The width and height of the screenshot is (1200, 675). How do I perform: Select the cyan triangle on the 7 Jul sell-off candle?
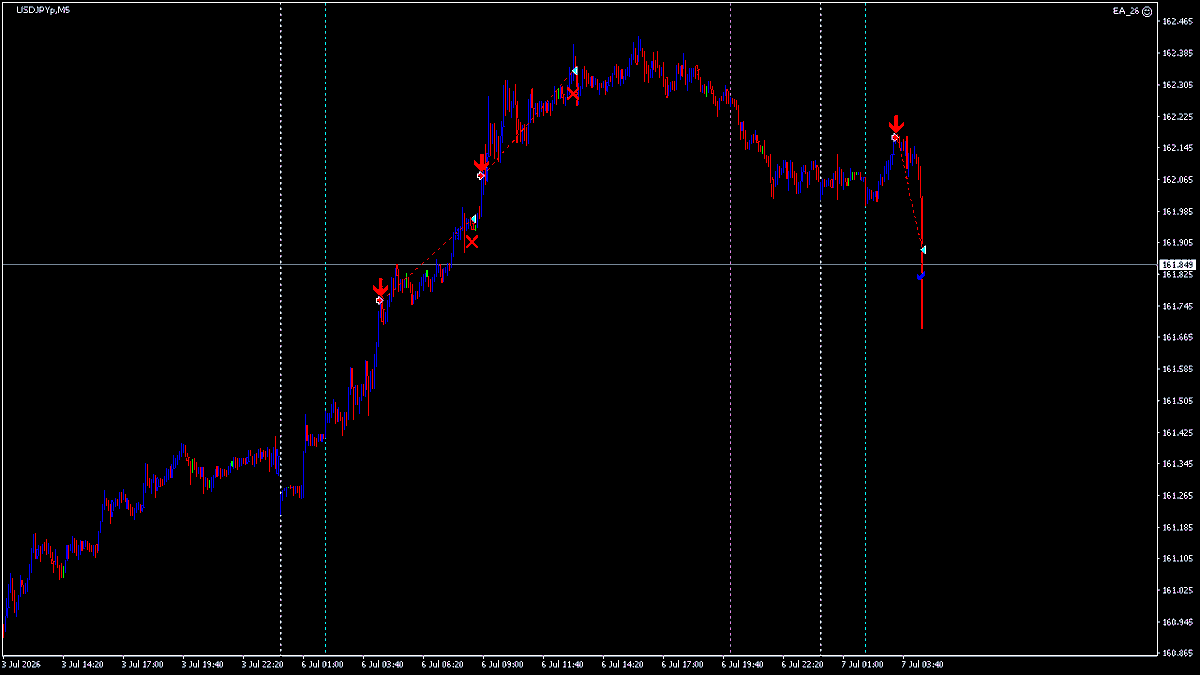tap(923, 249)
